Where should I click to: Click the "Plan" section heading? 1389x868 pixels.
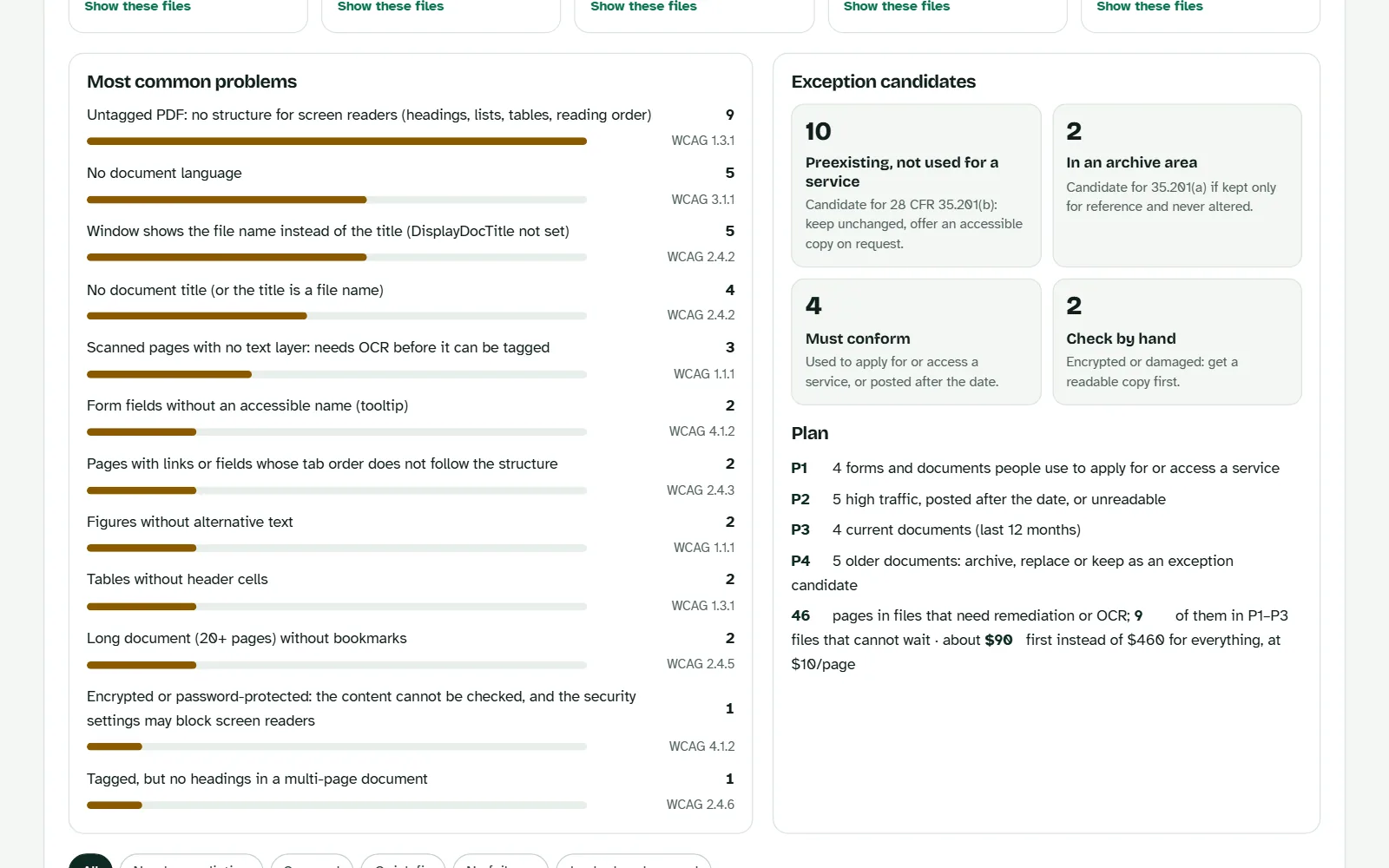point(810,433)
